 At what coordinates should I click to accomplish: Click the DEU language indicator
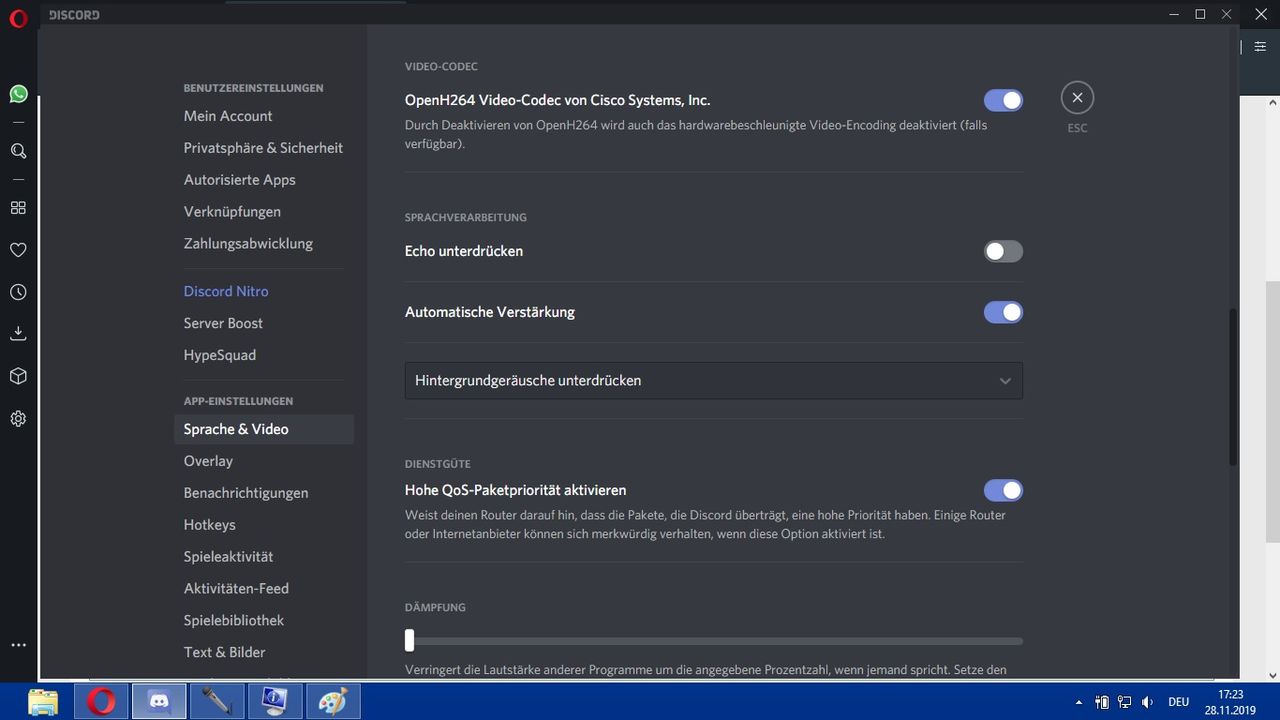(x=1178, y=702)
